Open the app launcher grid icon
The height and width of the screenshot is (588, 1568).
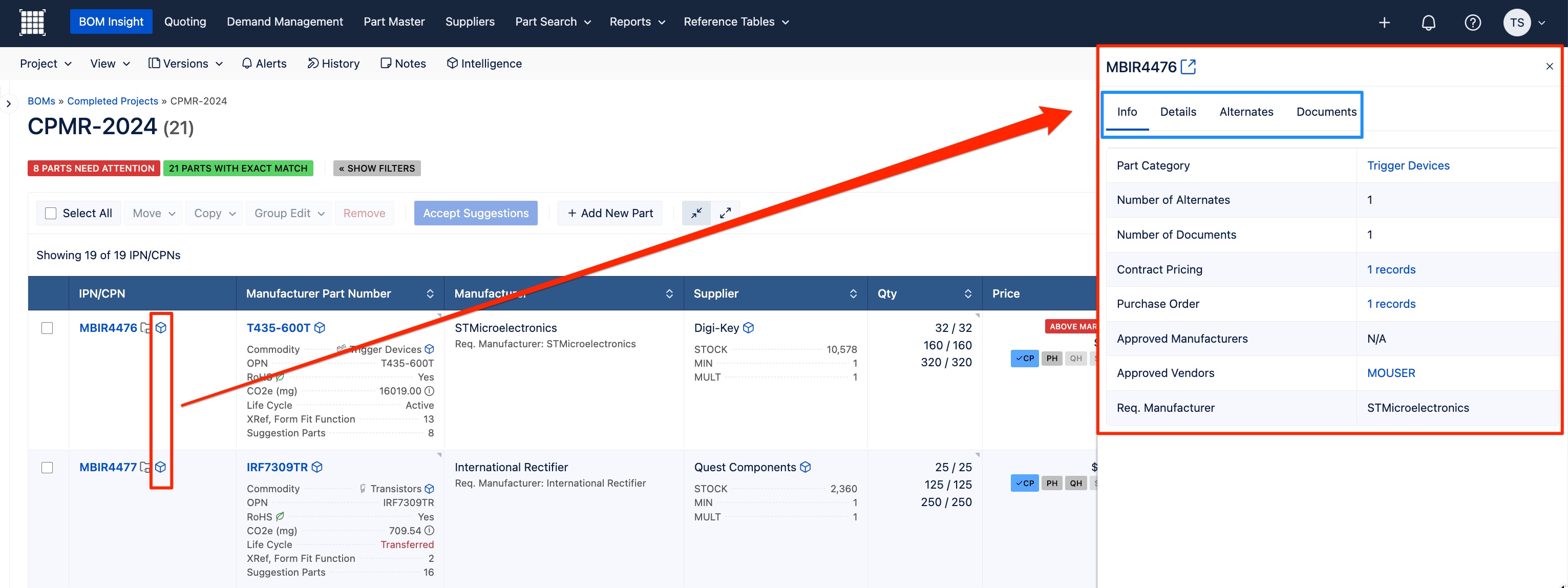pos(32,23)
